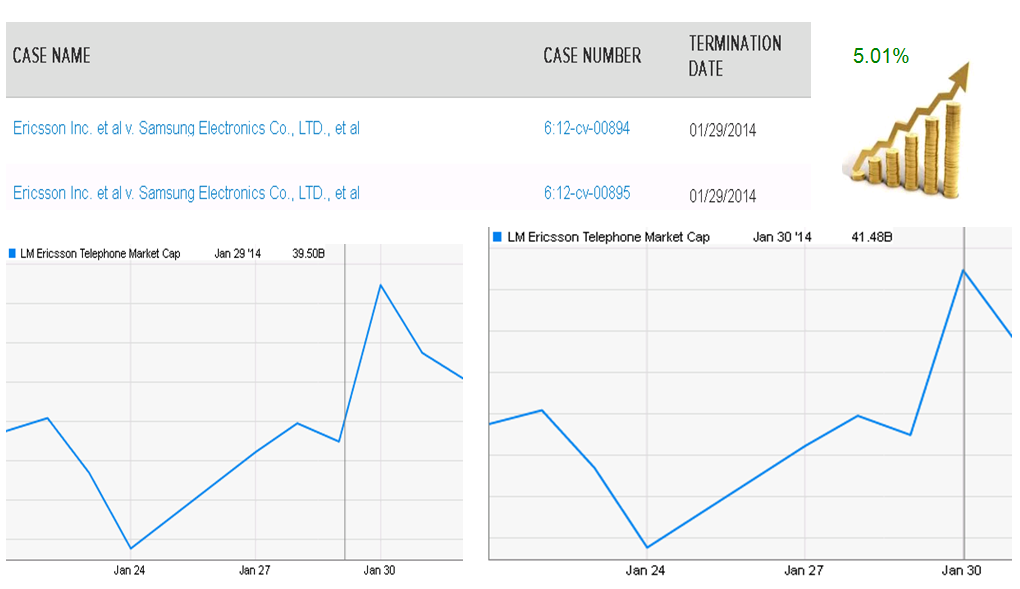
Task: Click the Jan 27 axis label in right chart
Action: 803,571
